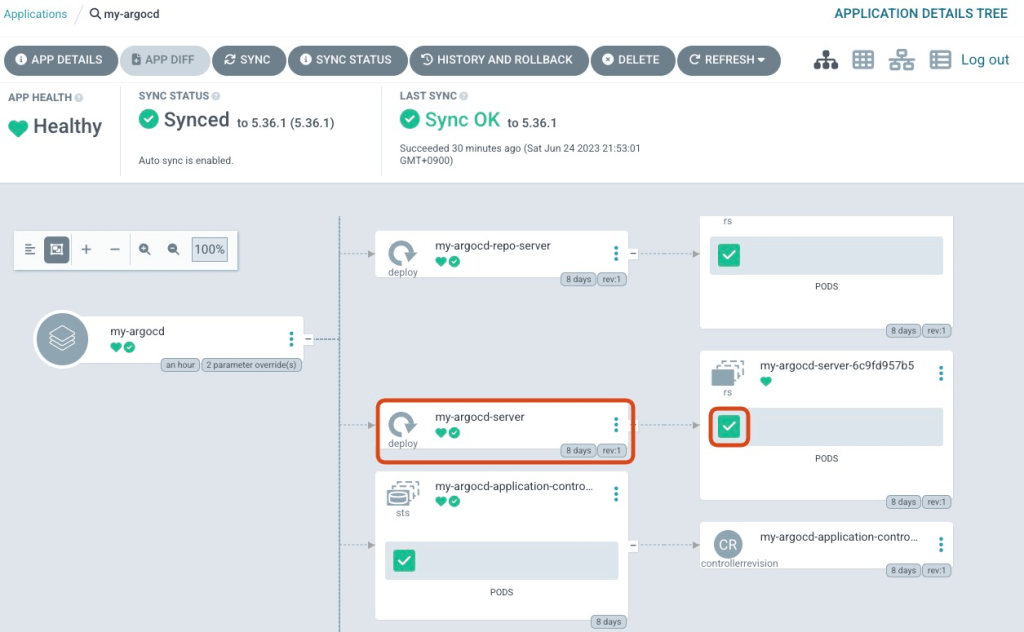Open the SYNC STATUS panel
This screenshot has height=632, width=1024.
click(x=347, y=60)
